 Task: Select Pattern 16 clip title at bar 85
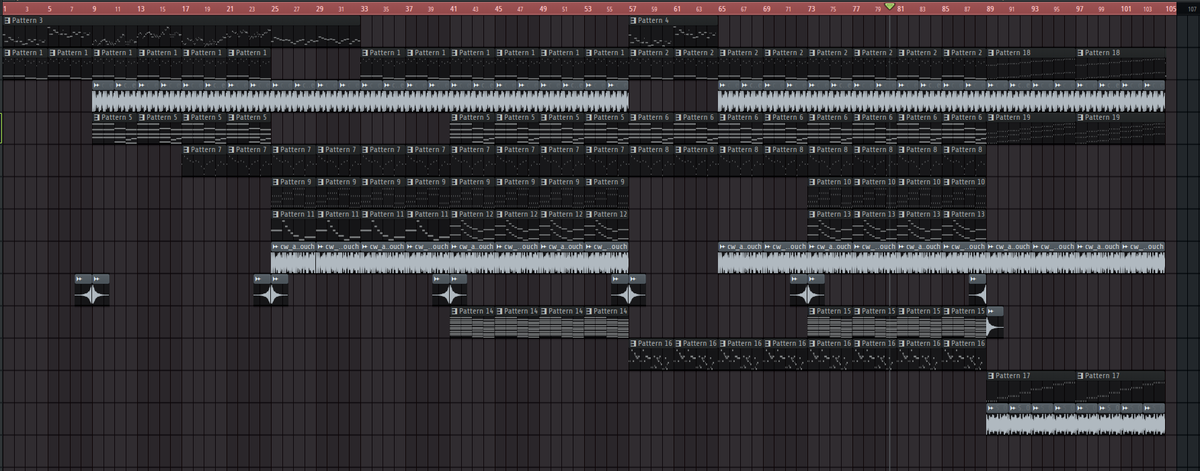click(968, 343)
